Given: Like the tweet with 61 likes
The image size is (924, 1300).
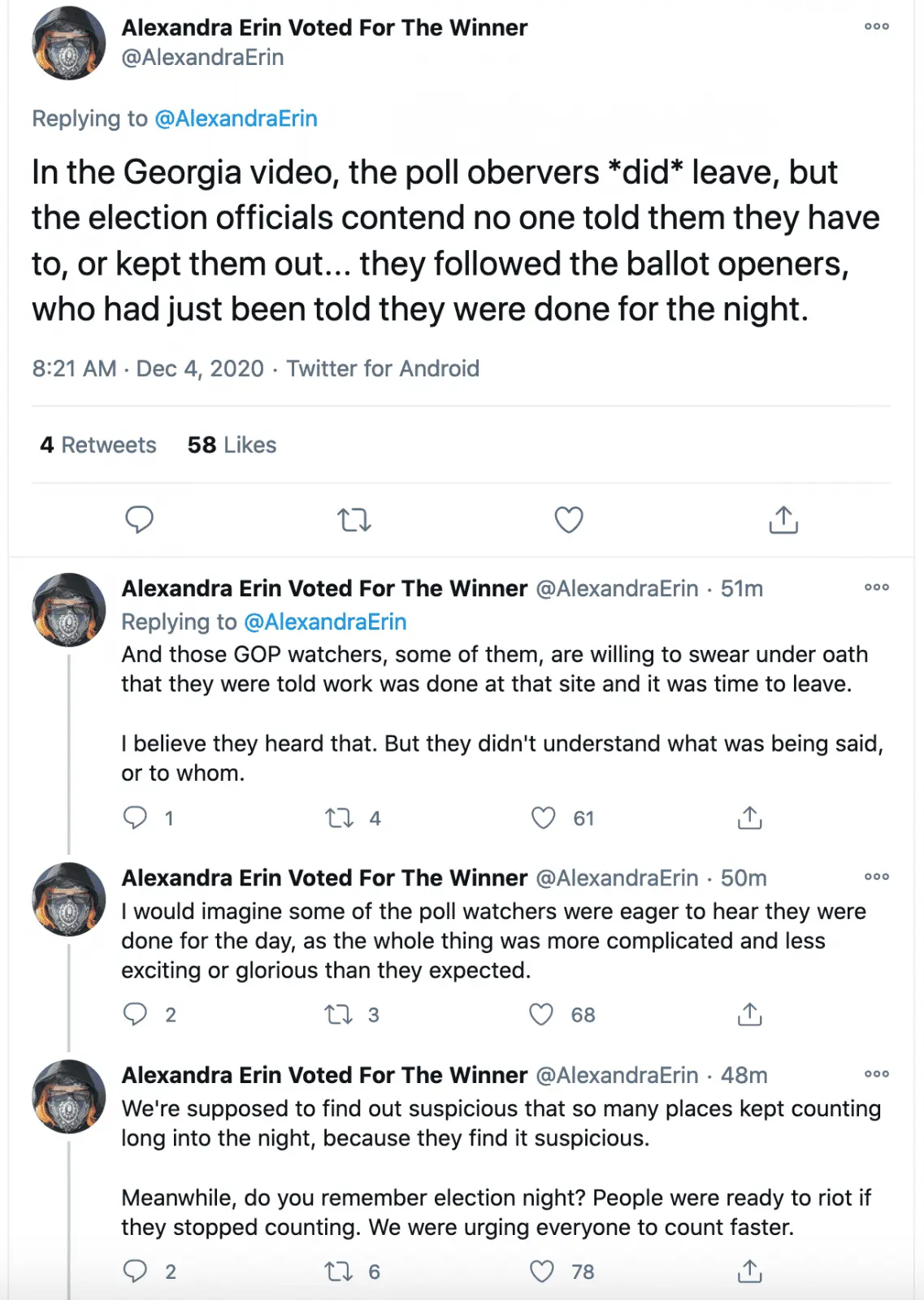Looking at the screenshot, I should click(x=543, y=817).
